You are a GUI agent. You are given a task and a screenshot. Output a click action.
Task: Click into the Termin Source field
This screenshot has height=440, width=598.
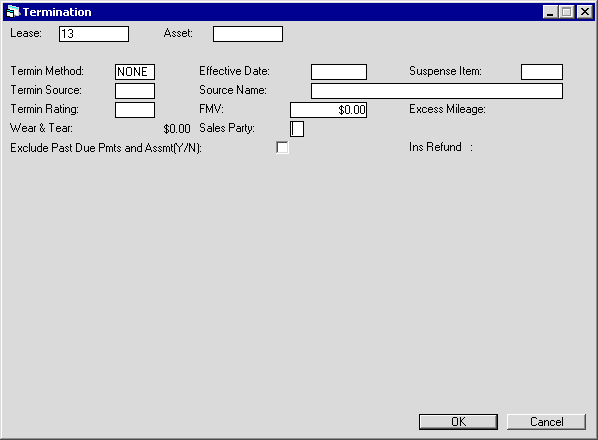(x=135, y=91)
